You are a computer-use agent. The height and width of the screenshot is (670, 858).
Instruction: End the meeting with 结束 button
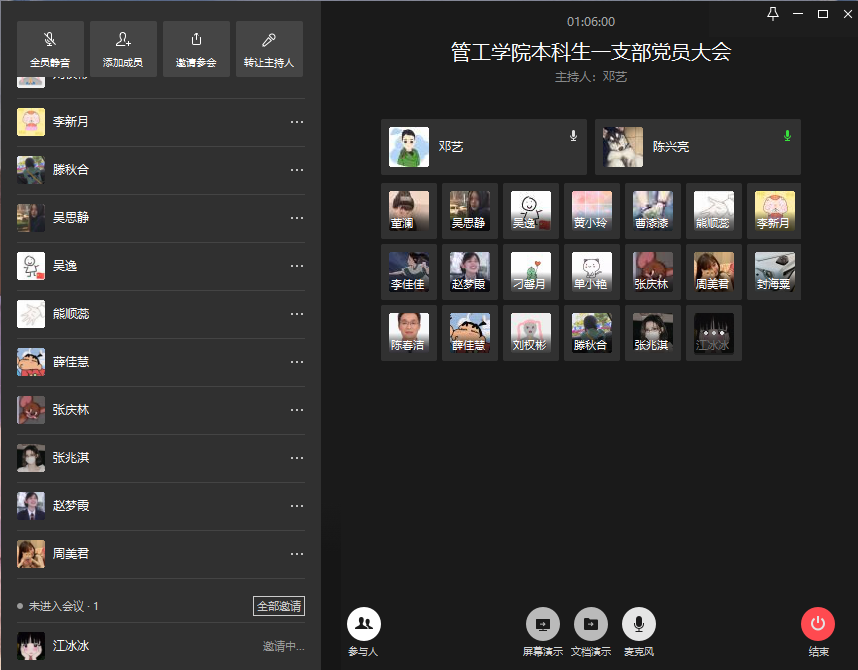(x=818, y=624)
